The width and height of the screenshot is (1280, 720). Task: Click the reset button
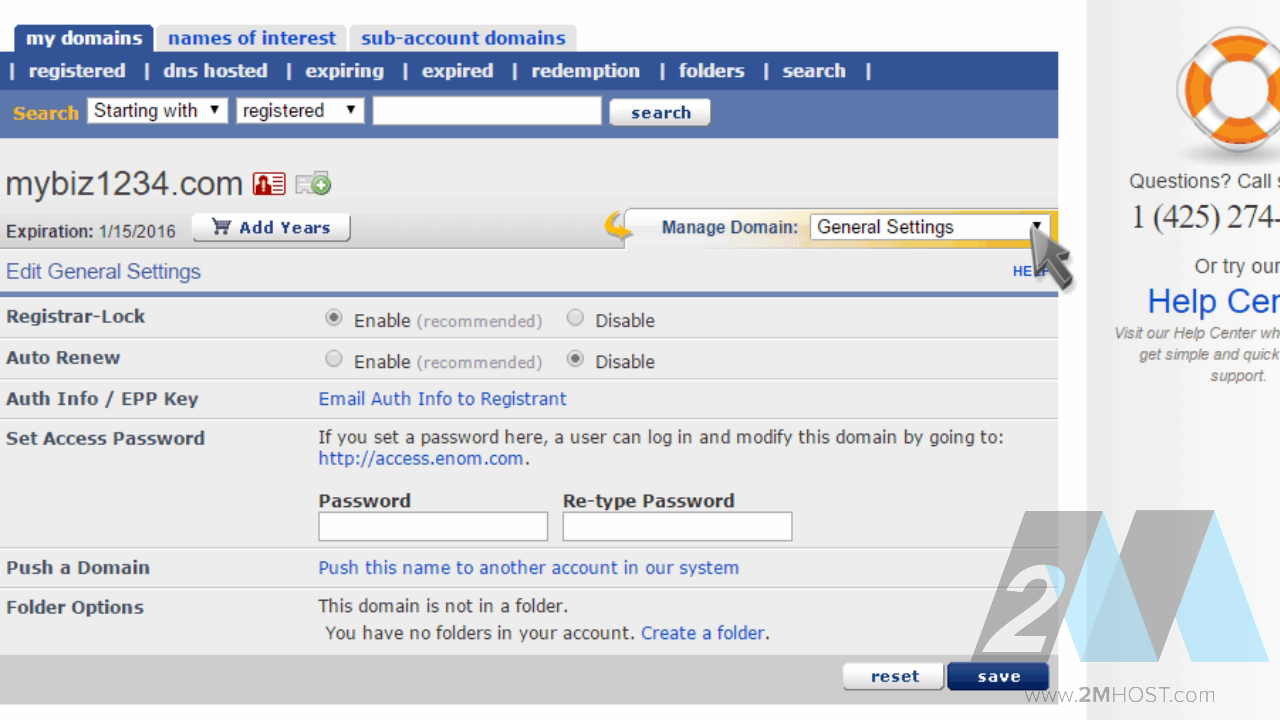[x=894, y=677]
